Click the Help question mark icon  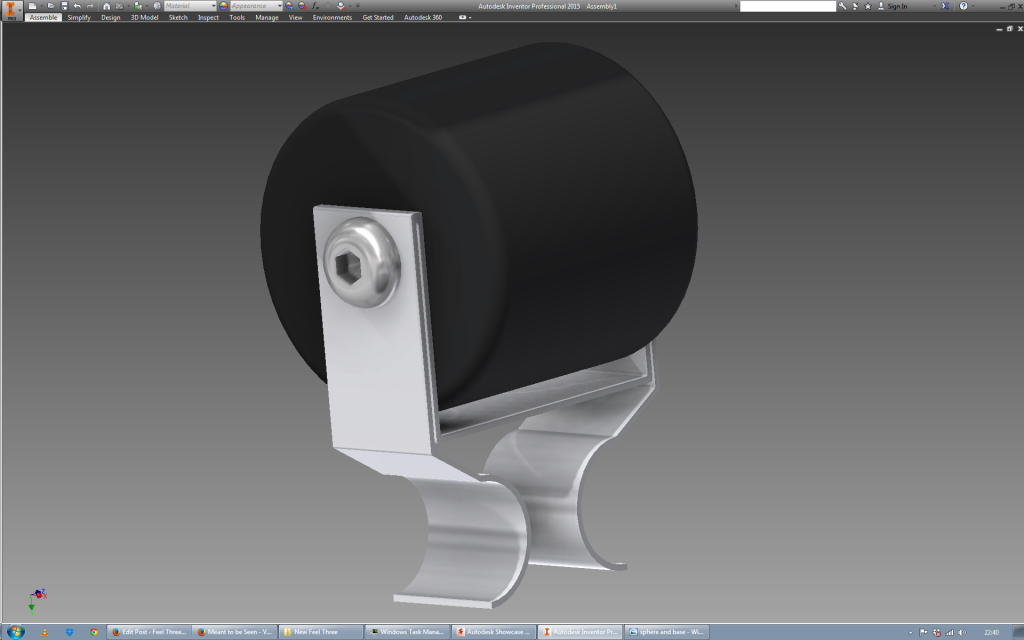click(x=964, y=6)
